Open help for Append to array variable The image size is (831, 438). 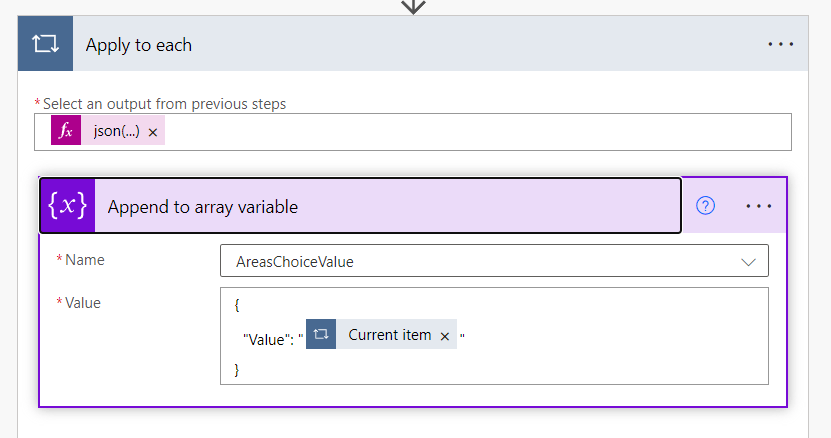click(x=706, y=206)
